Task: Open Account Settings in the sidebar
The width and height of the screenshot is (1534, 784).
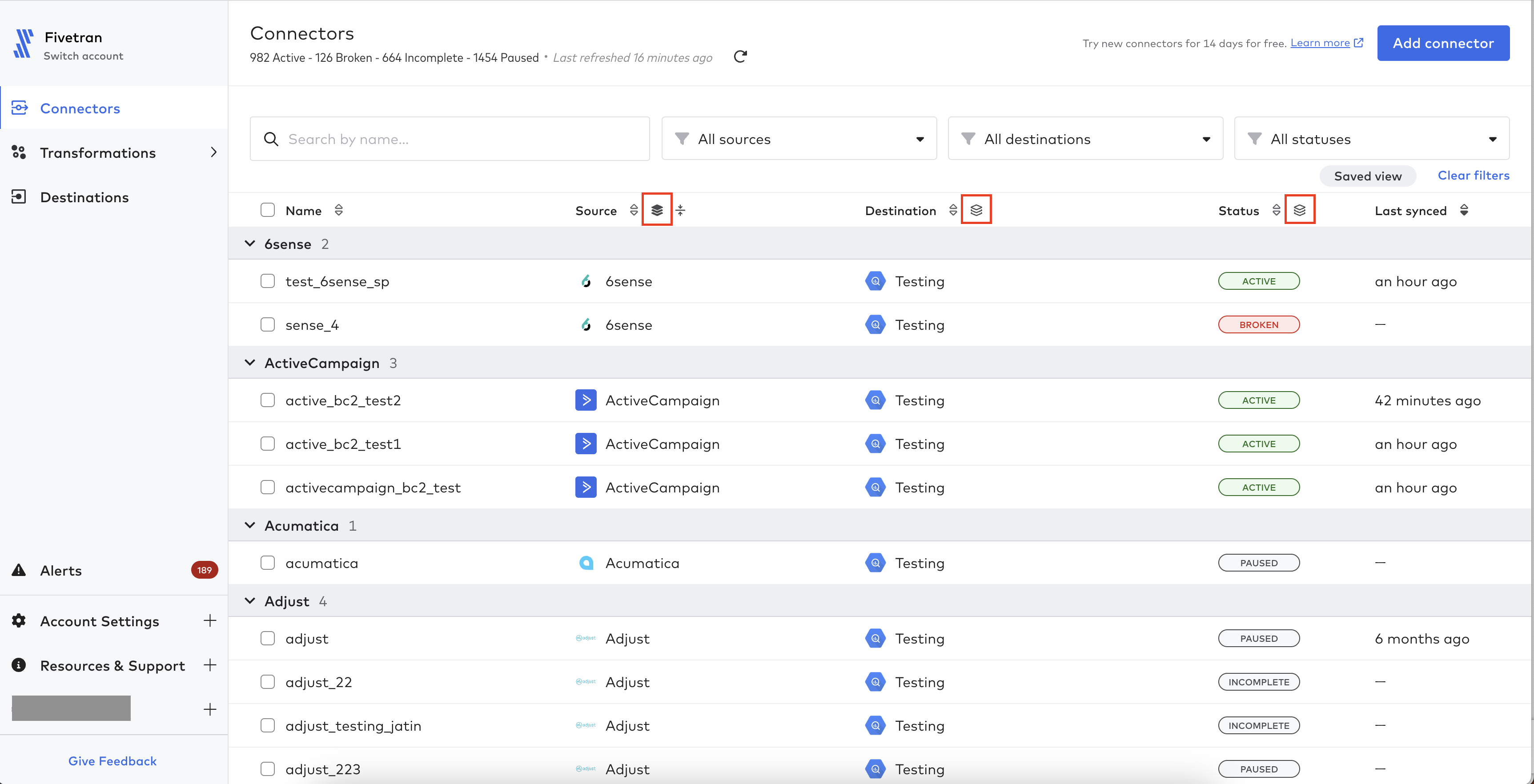Action: (x=114, y=621)
